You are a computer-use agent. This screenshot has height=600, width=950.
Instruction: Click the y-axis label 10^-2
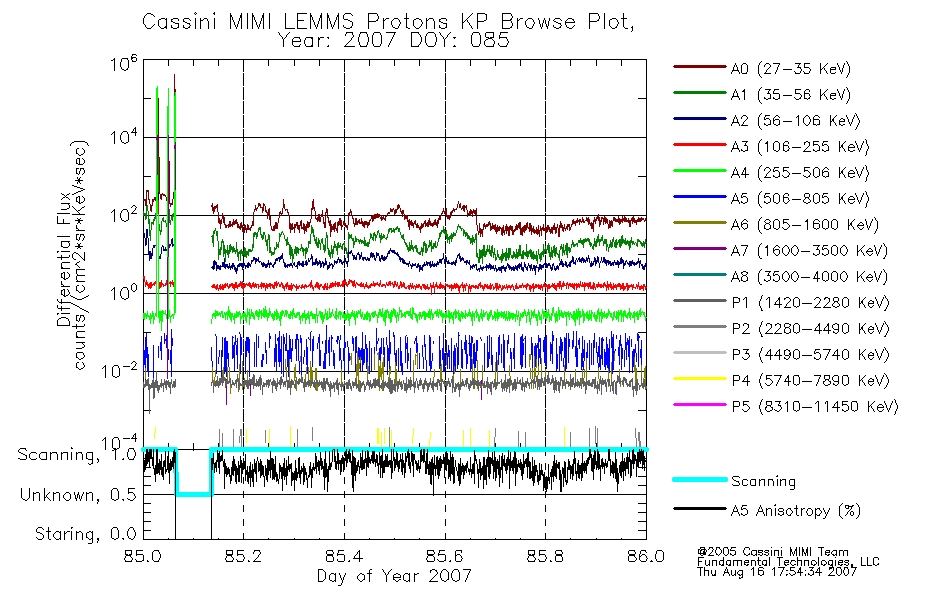[x=120, y=370]
